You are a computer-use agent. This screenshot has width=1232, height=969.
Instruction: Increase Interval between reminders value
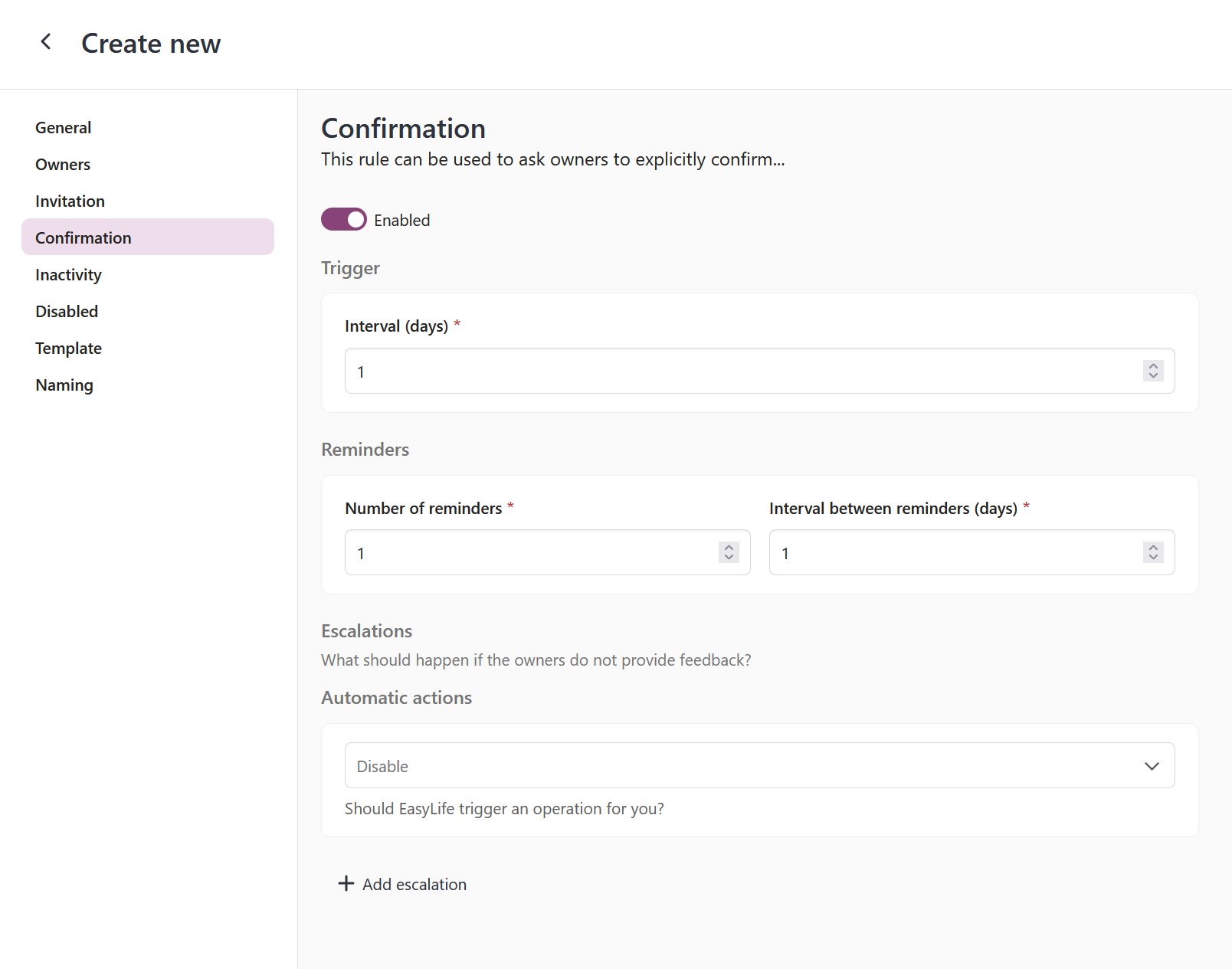pyautogui.click(x=1153, y=547)
